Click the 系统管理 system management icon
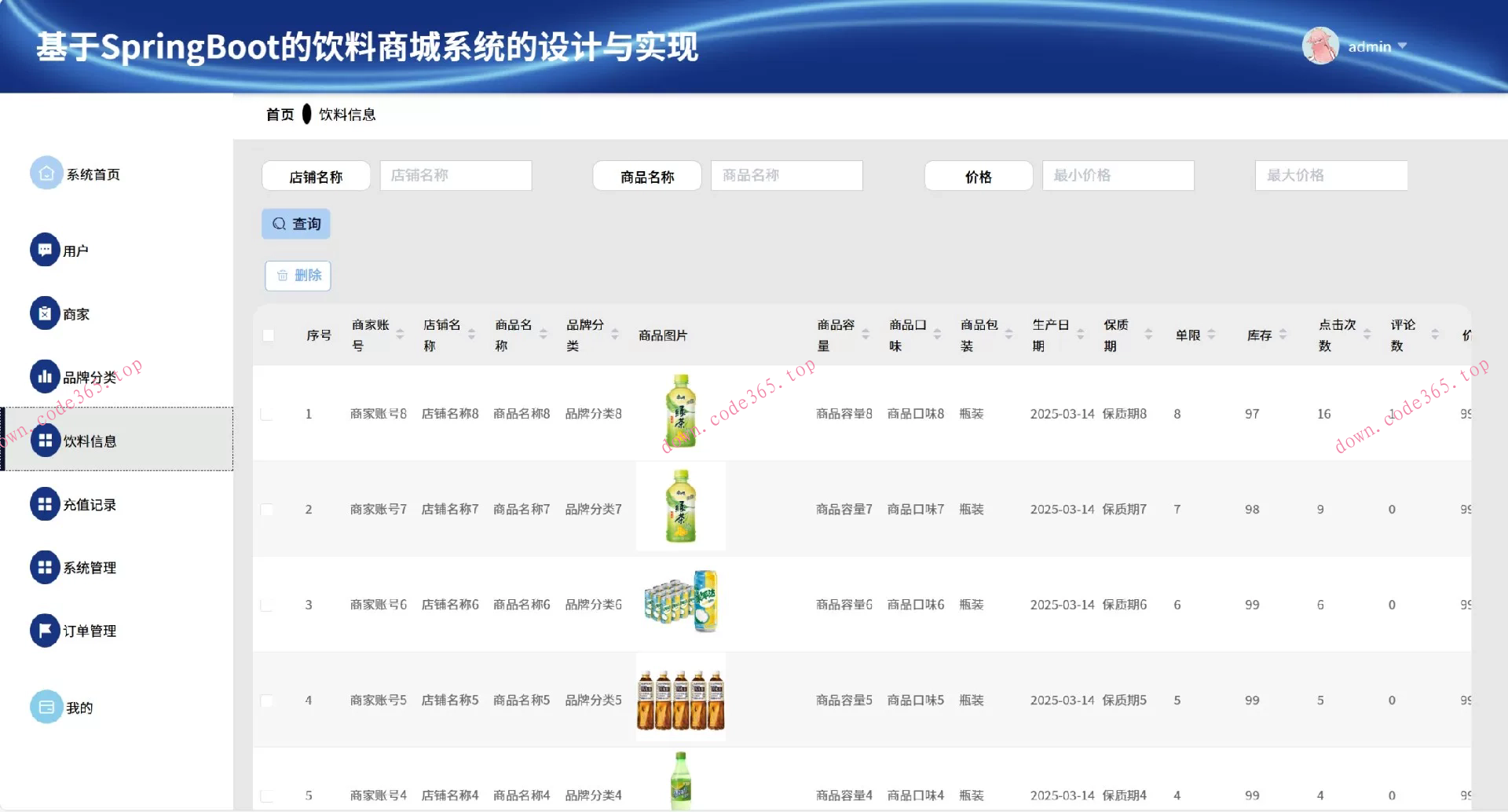Viewport: 1508px width, 812px height. [46, 567]
